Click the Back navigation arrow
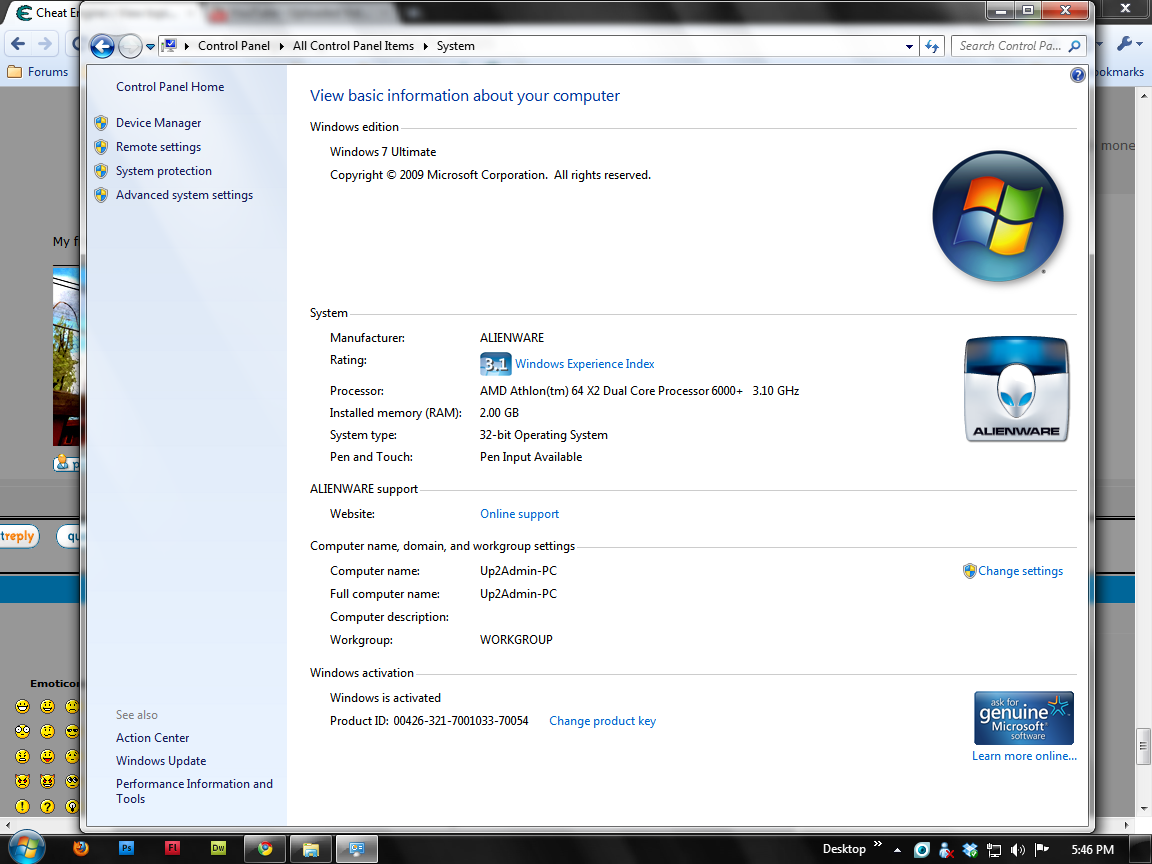 [103, 46]
